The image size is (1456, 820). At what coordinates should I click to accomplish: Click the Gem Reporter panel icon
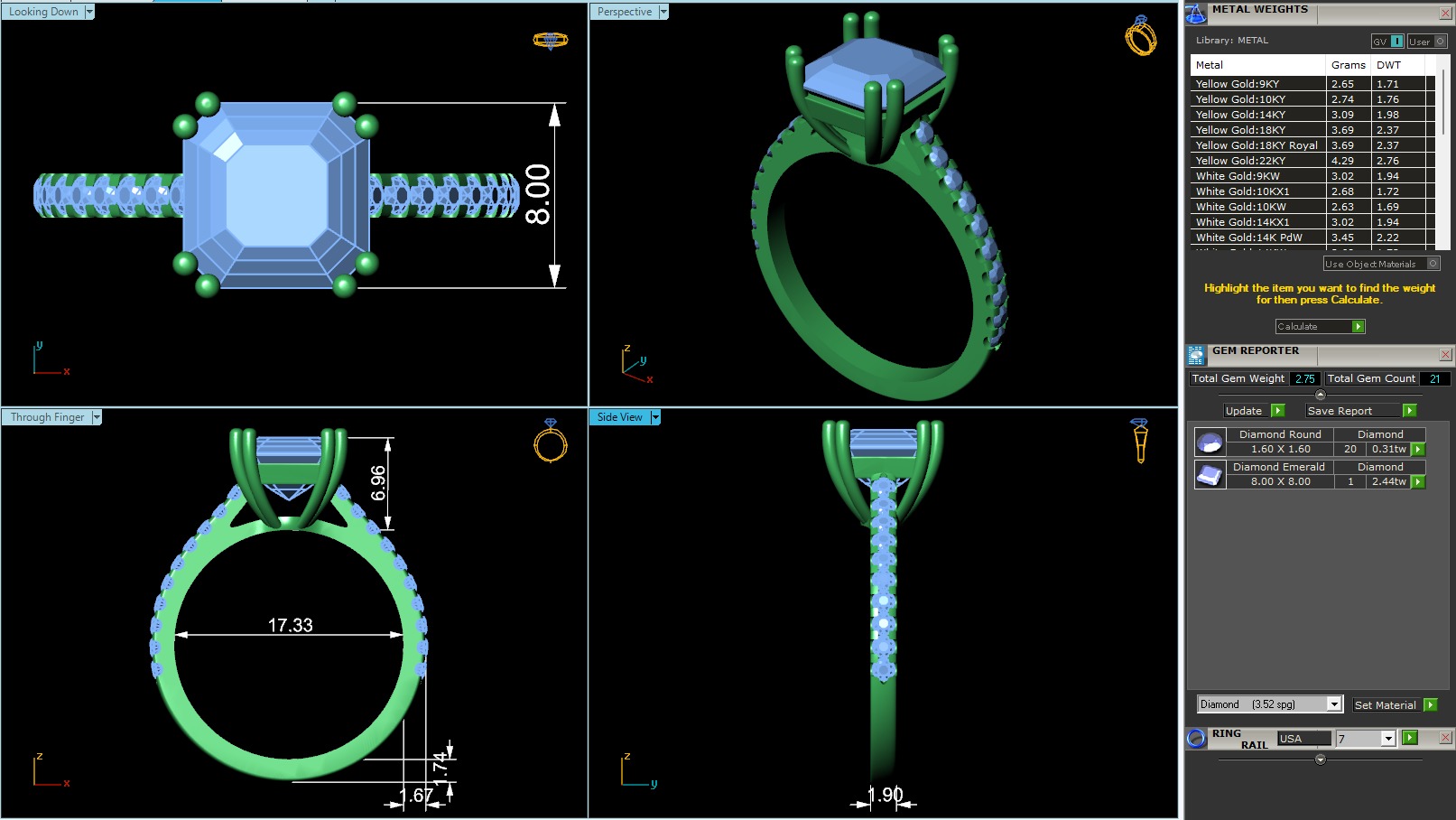click(1196, 355)
